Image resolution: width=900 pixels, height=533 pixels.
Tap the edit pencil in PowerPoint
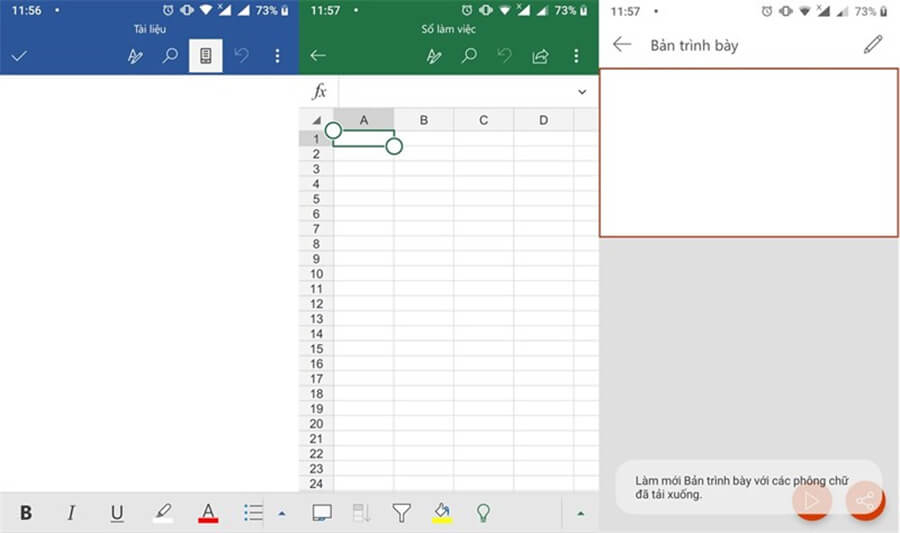point(873,44)
